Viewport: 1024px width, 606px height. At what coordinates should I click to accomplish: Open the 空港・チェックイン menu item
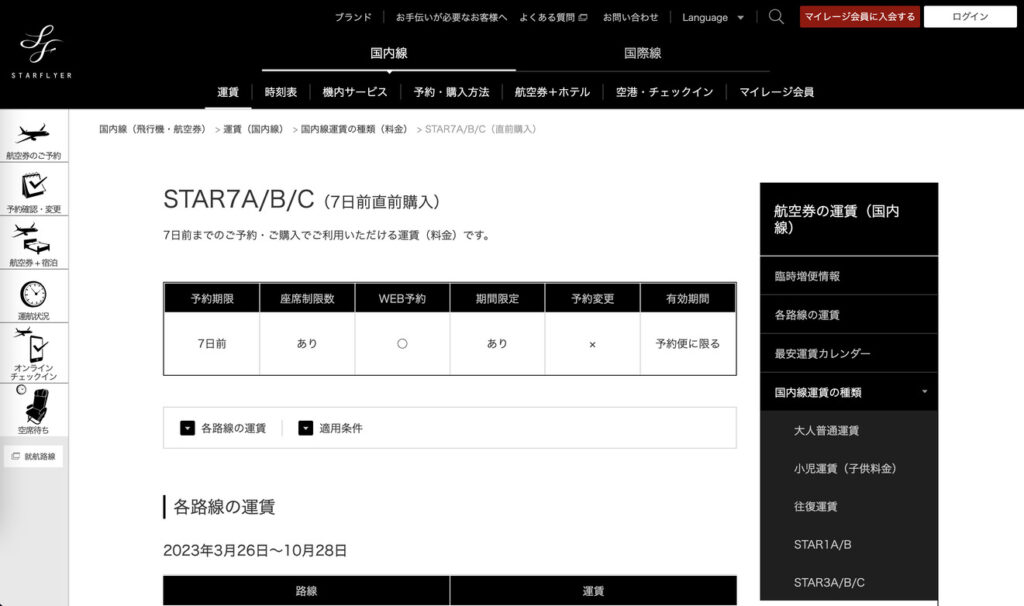[664, 92]
